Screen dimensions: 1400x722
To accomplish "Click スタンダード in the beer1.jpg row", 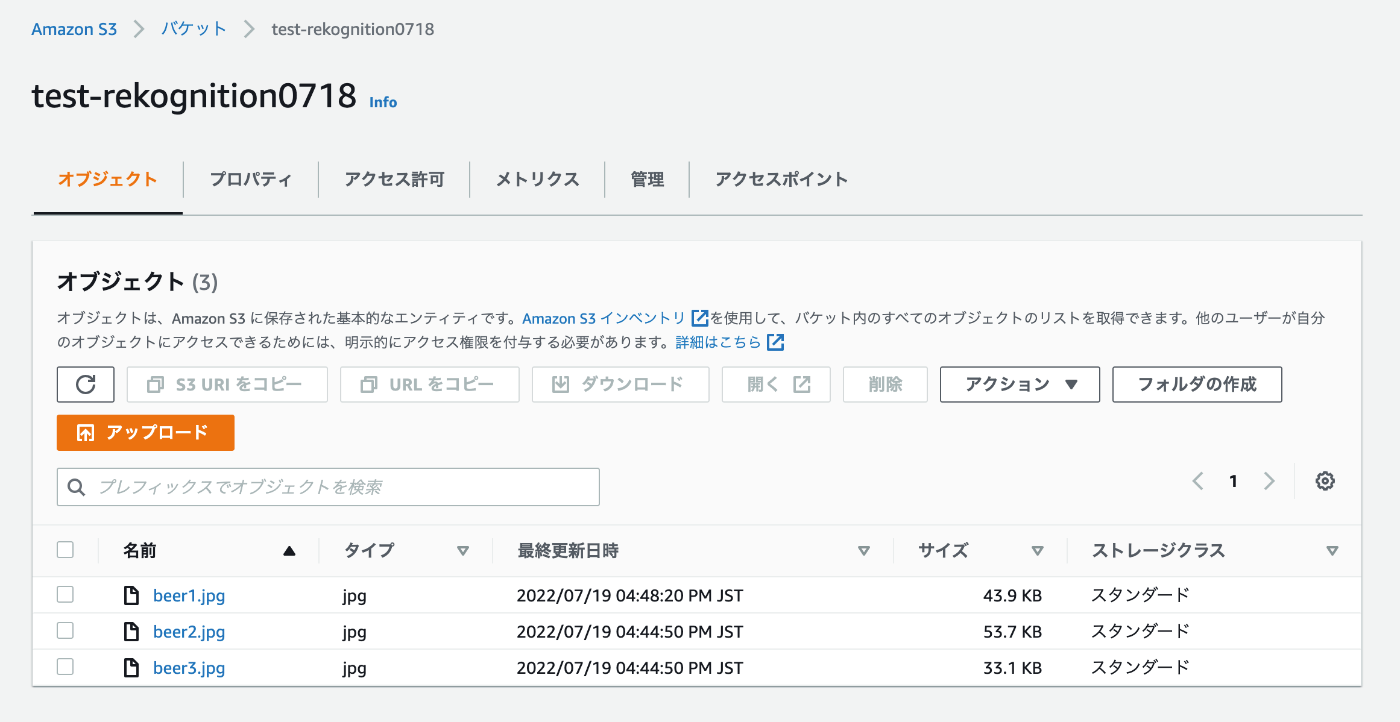I will pos(1140,595).
